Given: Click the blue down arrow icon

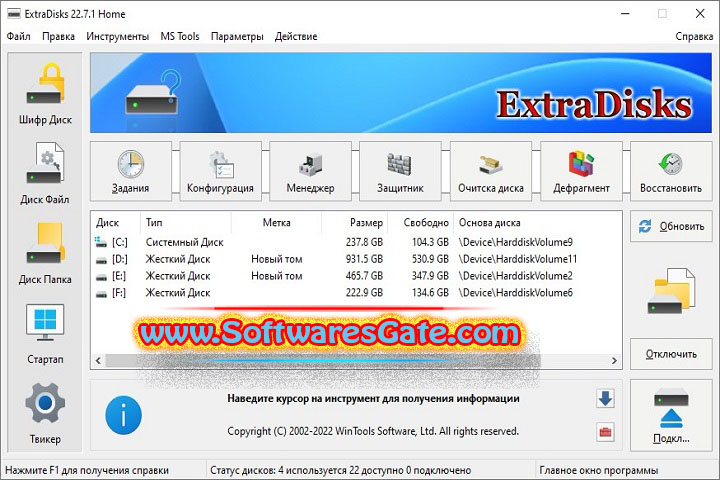Looking at the screenshot, I should pyautogui.click(x=605, y=398).
